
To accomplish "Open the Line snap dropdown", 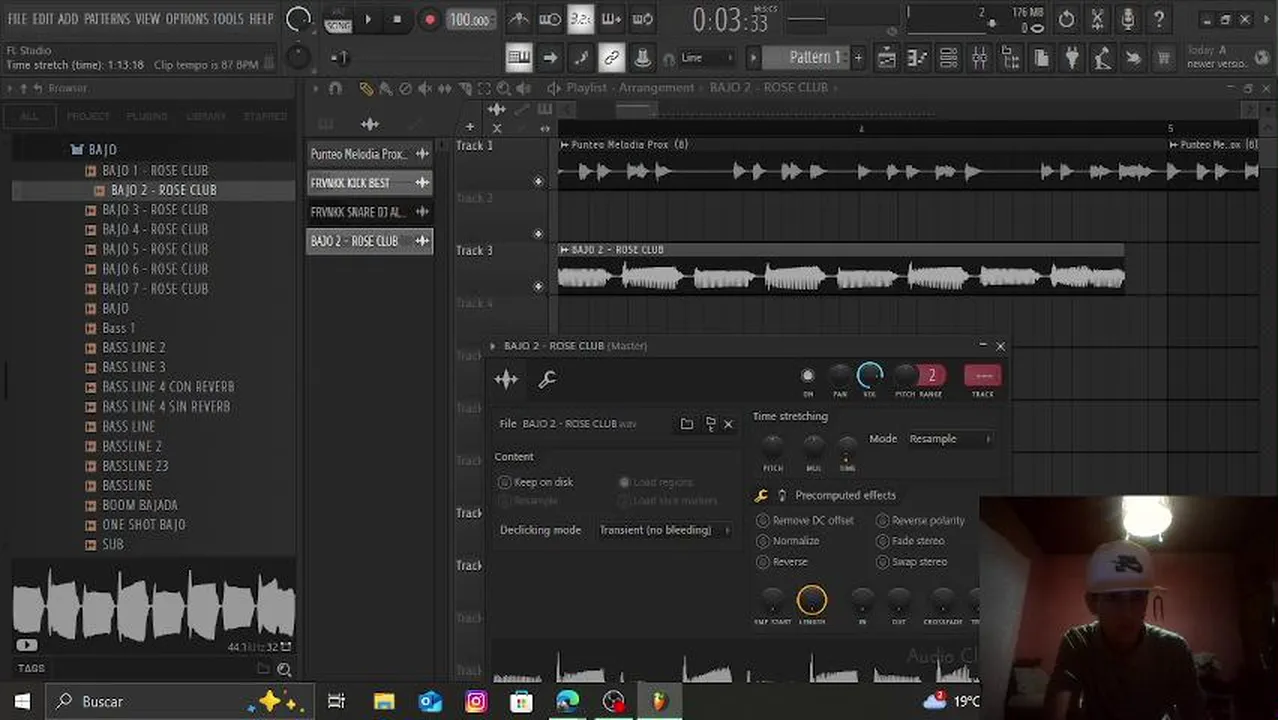I will (706, 58).
